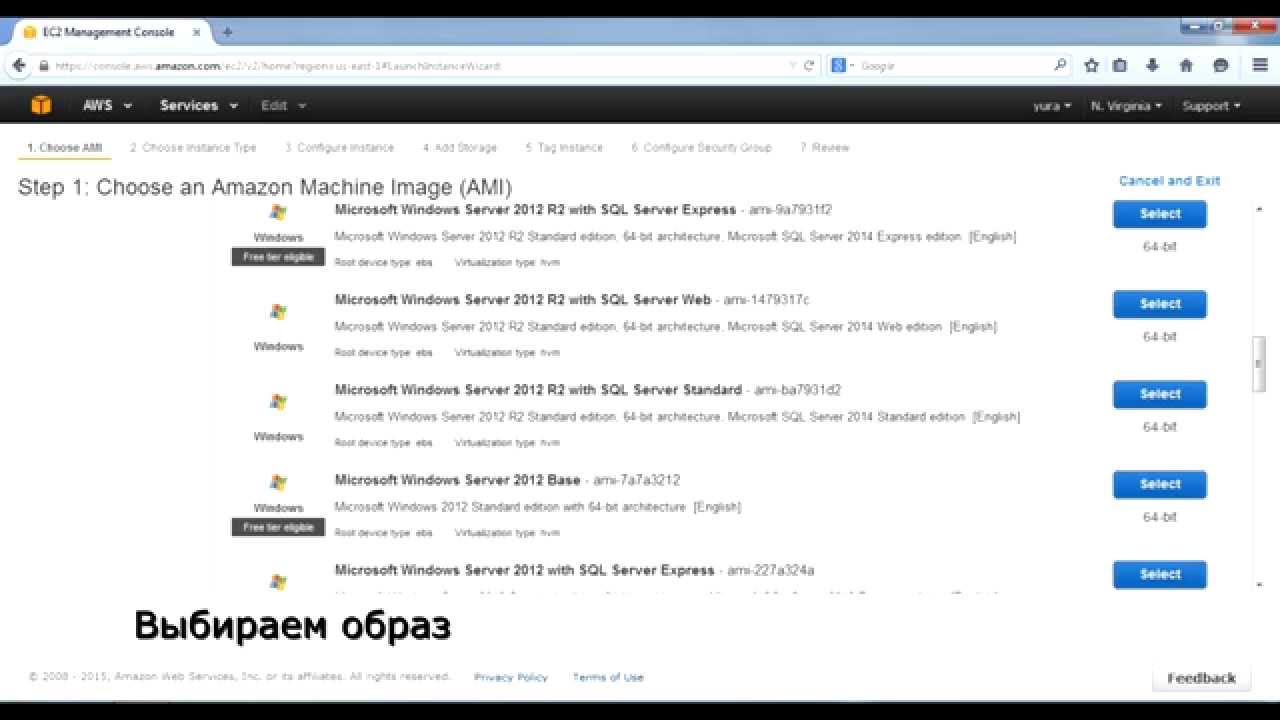
Task: Open the downloads arrow icon
Action: tap(1152, 65)
